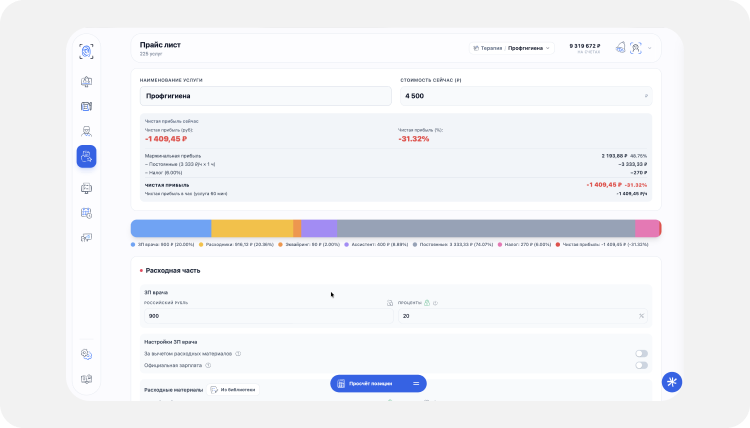
Task: Click calculator icon above ЗП врача ruble field
Action: coord(390,303)
